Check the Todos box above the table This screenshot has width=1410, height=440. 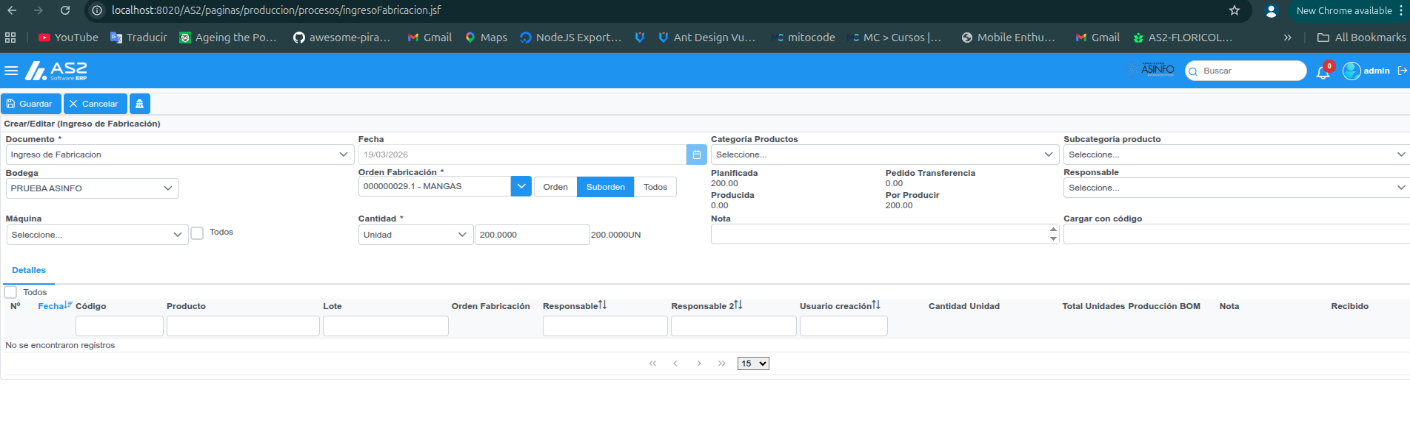(x=11, y=292)
